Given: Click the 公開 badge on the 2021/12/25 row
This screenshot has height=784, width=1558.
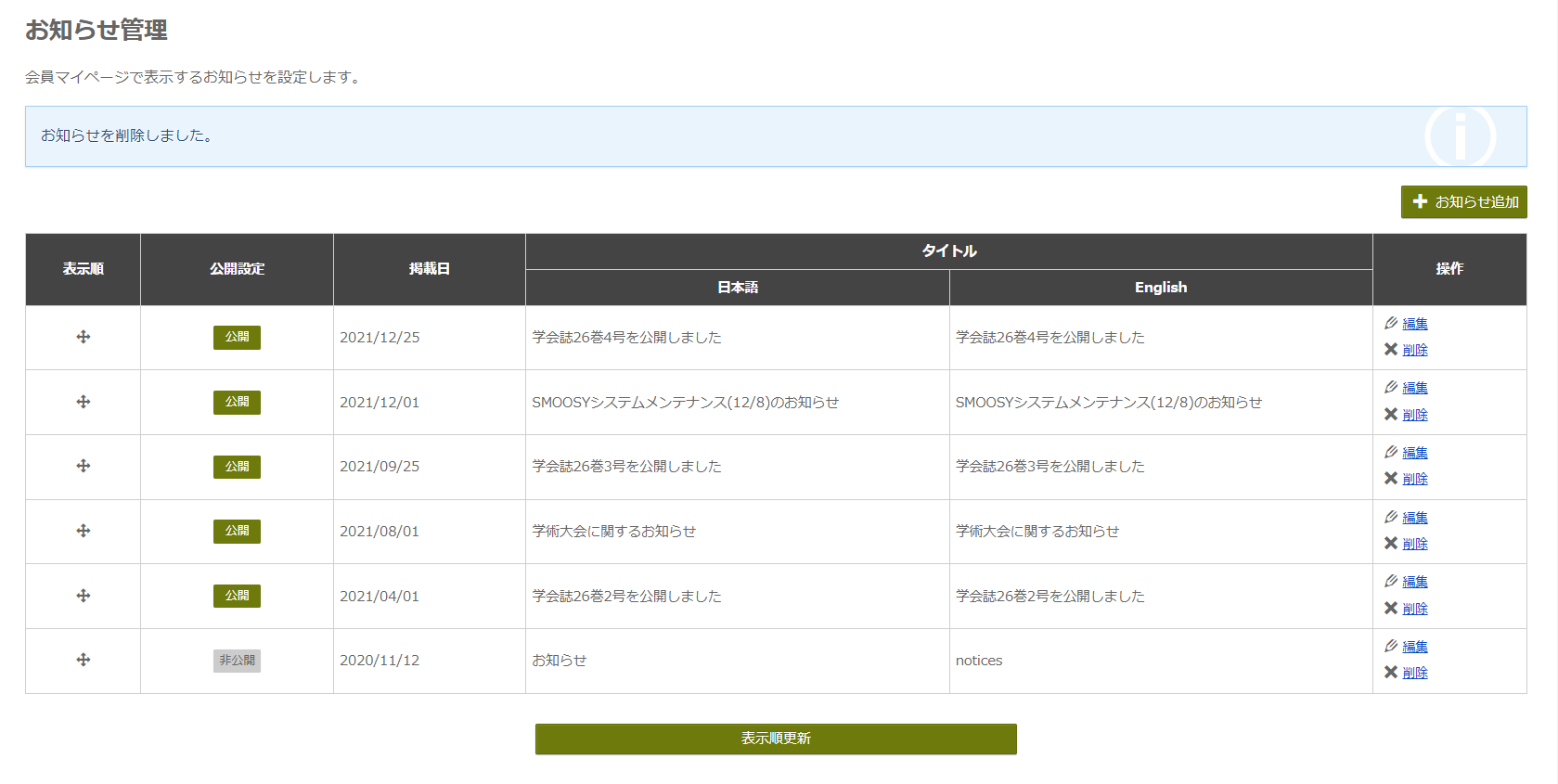Looking at the screenshot, I should (237, 337).
